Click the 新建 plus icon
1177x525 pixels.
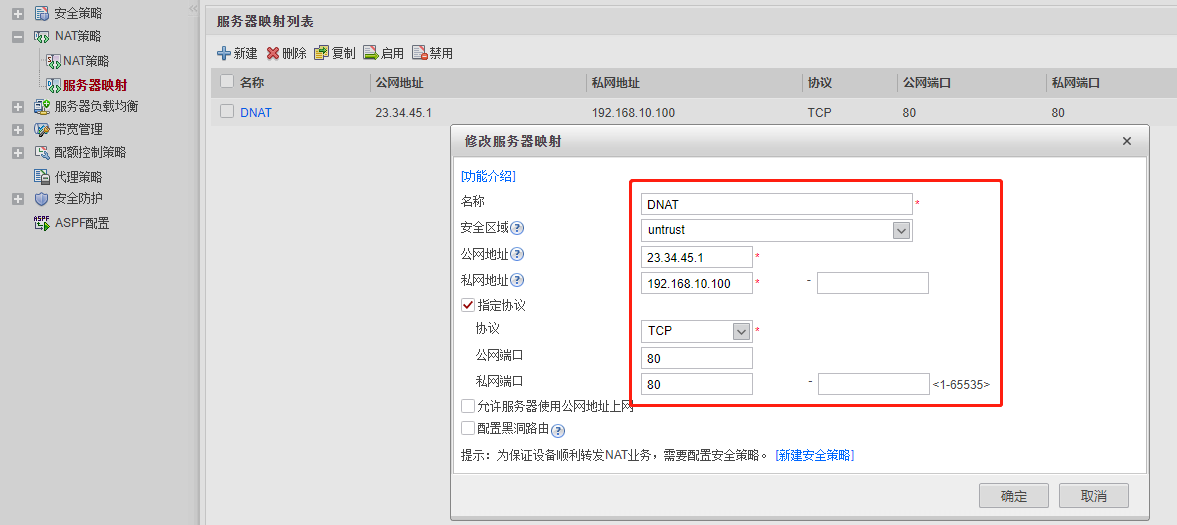coord(224,53)
